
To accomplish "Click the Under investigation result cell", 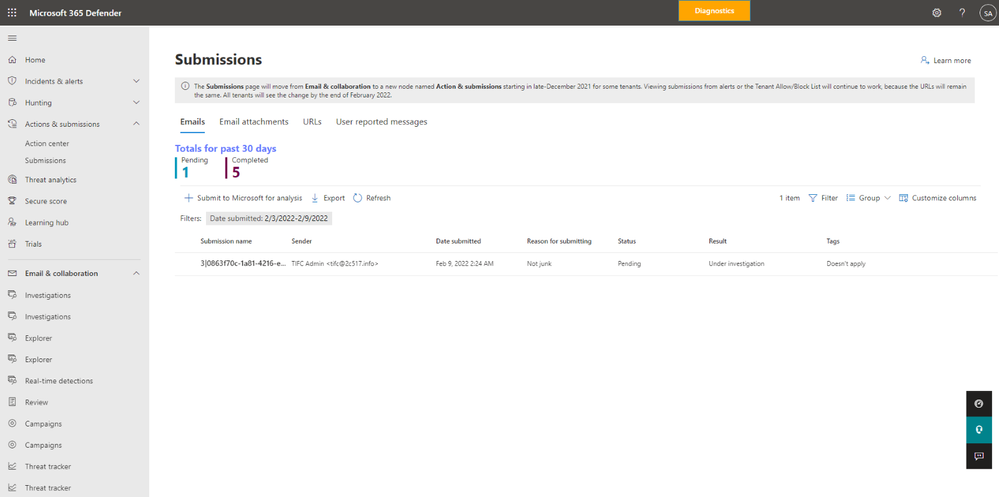I will [x=737, y=264].
